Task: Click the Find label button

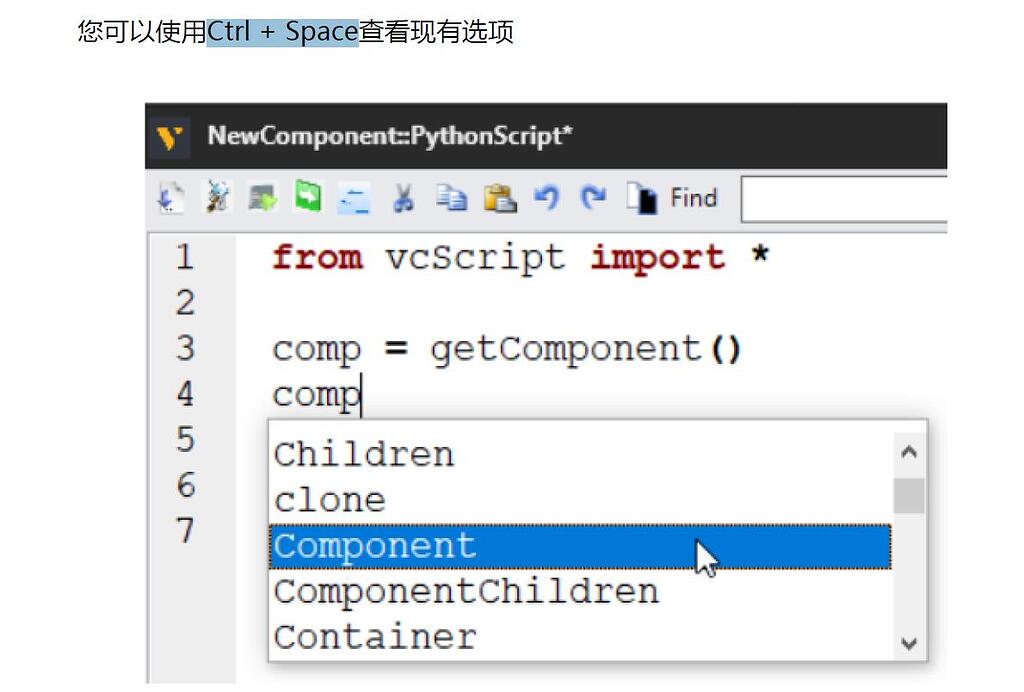Action: [694, 197]
